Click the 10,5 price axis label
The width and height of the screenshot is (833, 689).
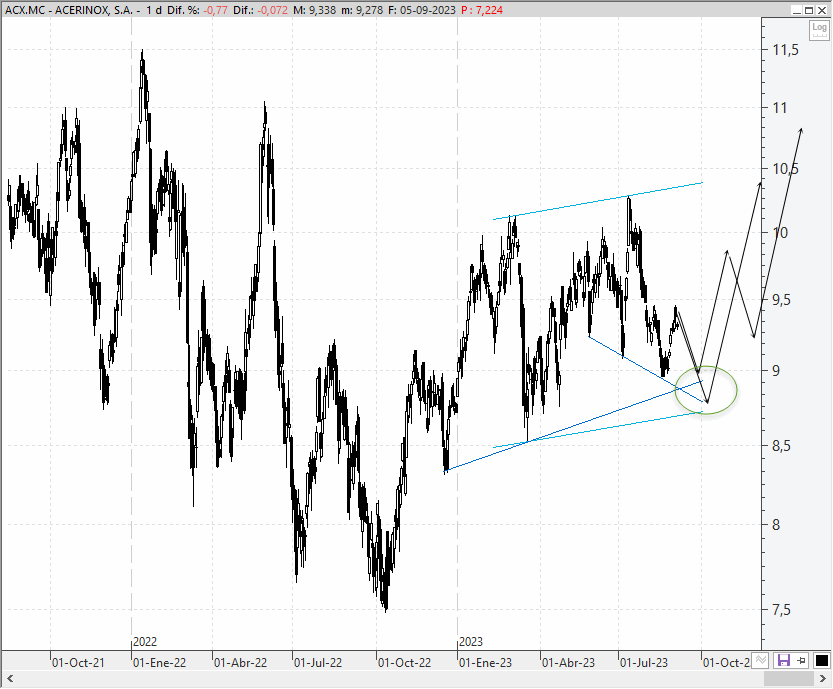coord(786,169)
